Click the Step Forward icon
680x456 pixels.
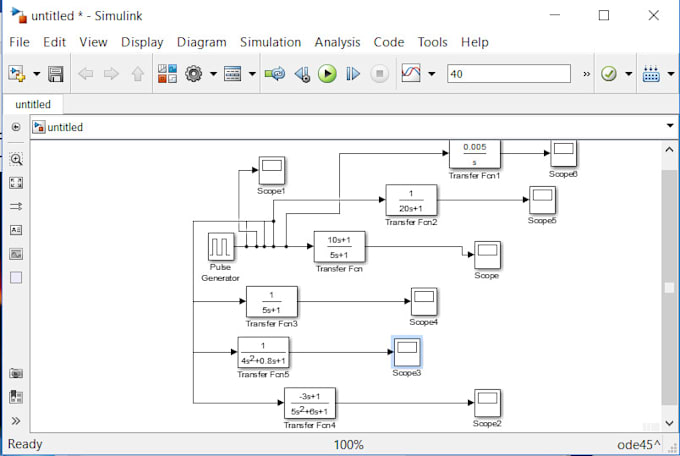(x=353, y=74)
